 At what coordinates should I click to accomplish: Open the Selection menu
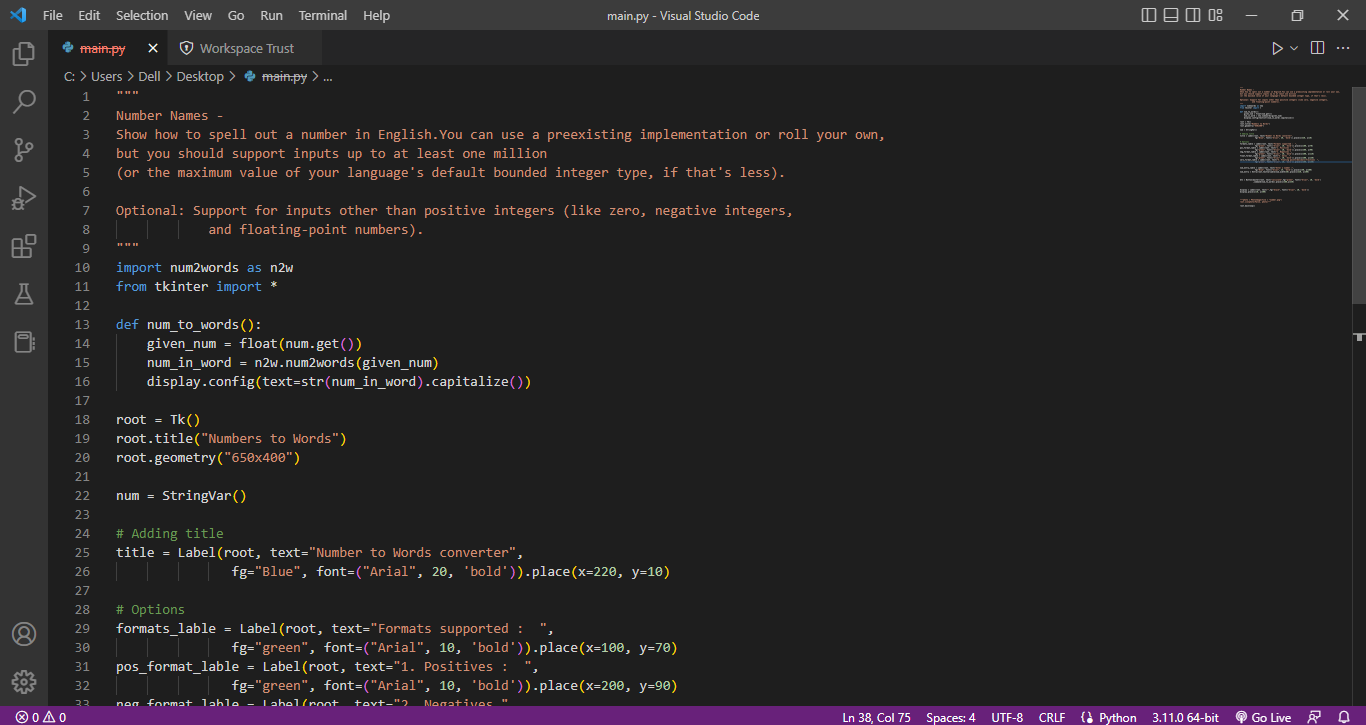142,15
